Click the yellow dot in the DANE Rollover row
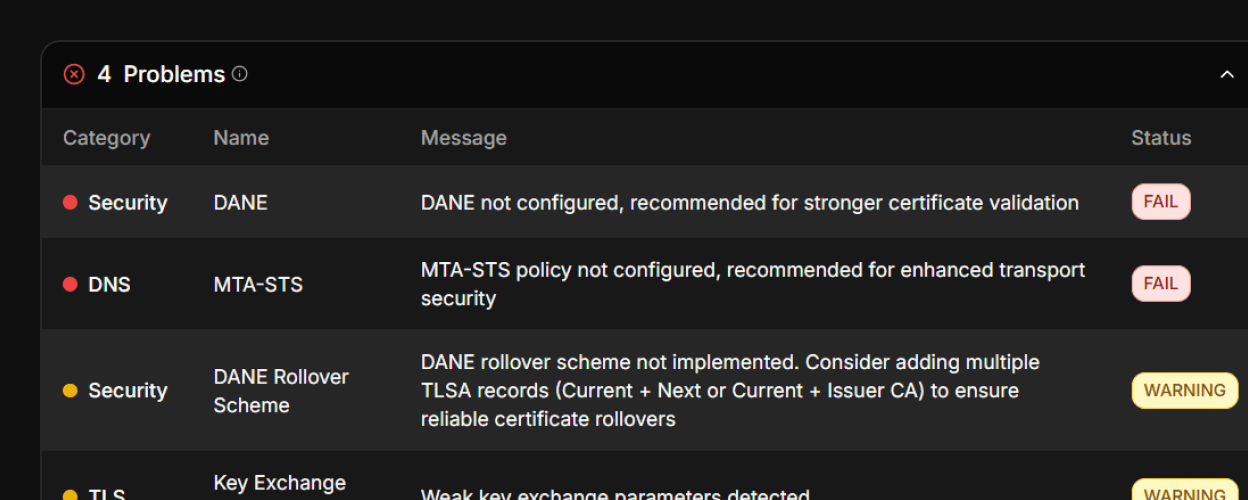Screen dimensions: 1248x500 [x=70, y=390]
